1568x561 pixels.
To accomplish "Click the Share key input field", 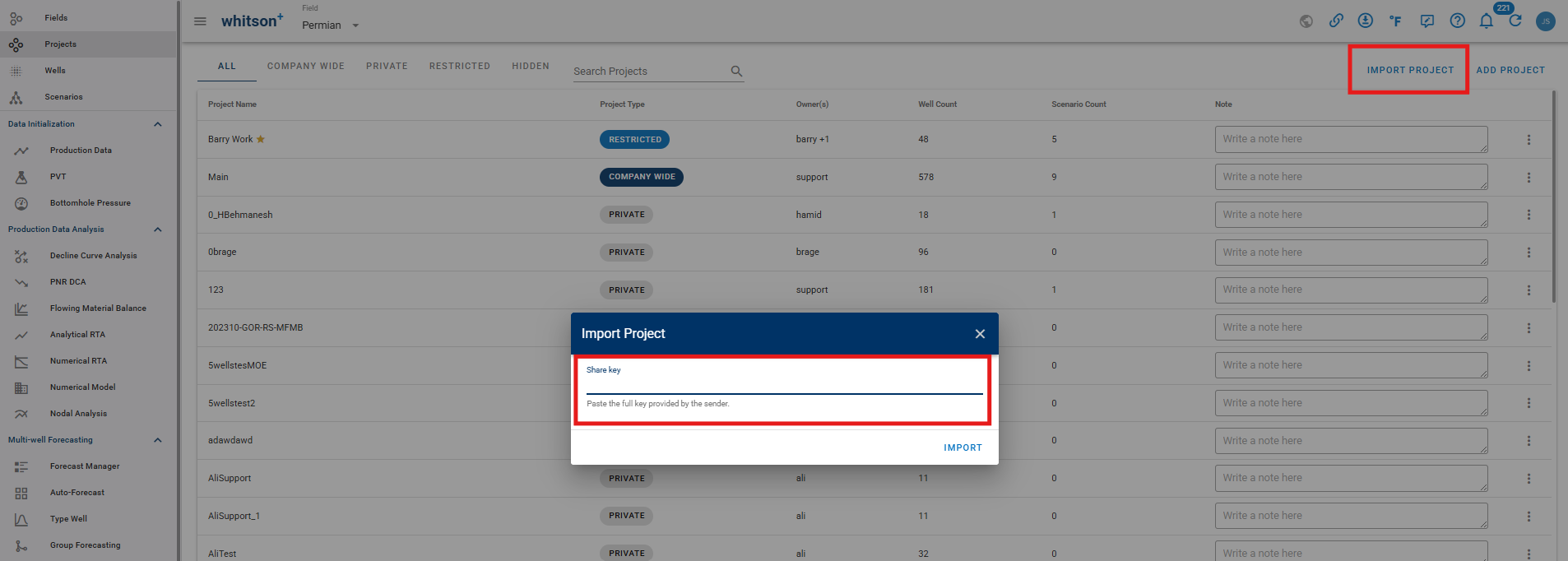I will click(784, 384).
